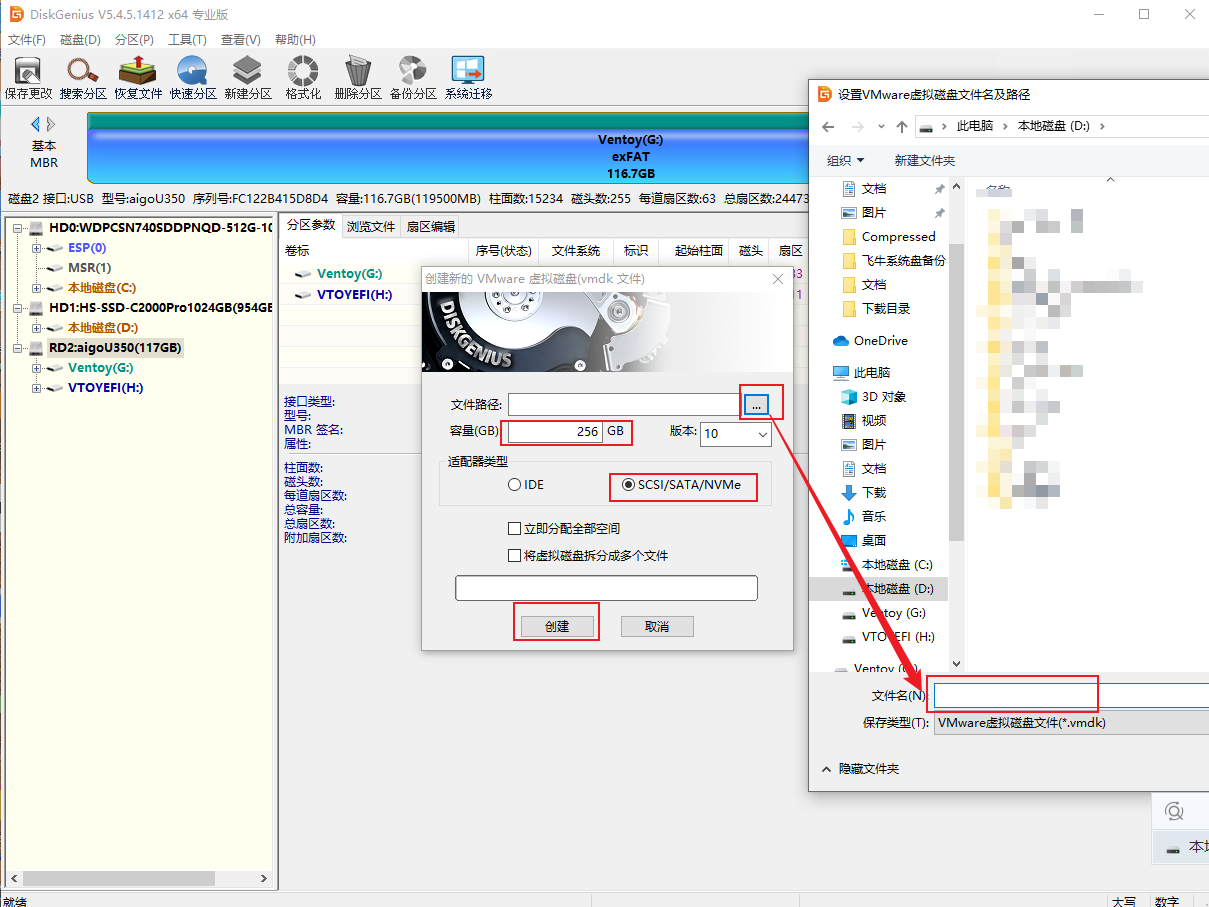
Task: Open the 查看(V) menu
Action: coord(241,40)
